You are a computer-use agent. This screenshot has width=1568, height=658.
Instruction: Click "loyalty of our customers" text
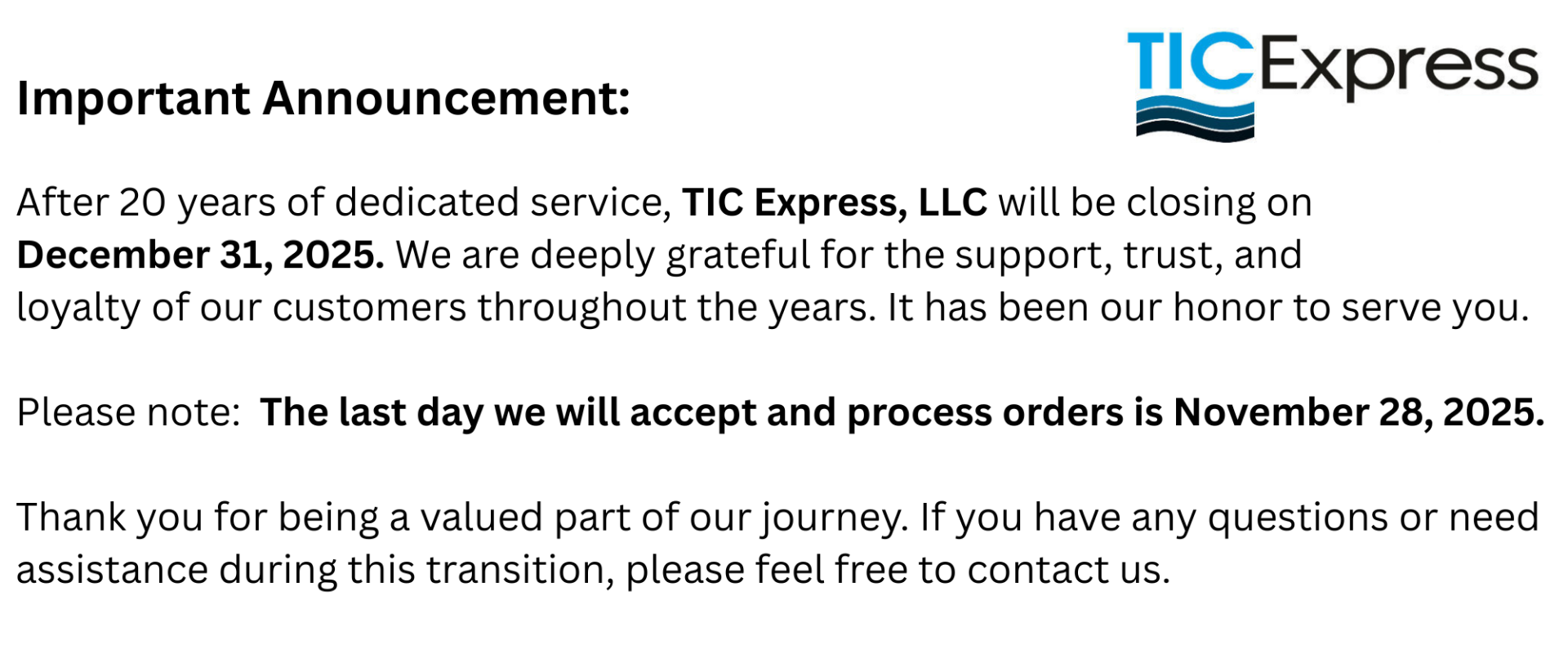[x=241, y=308]
